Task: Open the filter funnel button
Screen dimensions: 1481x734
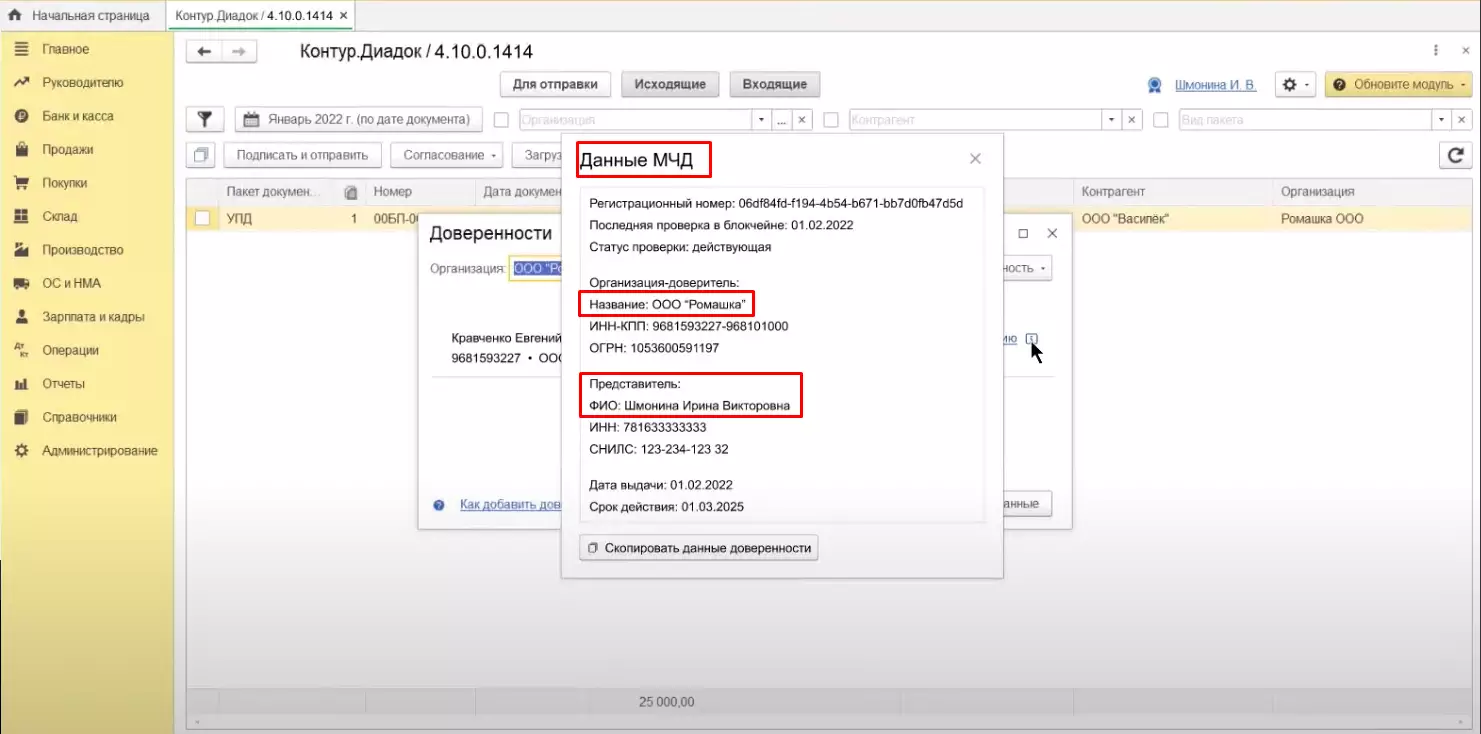Action: pos(205,120)
